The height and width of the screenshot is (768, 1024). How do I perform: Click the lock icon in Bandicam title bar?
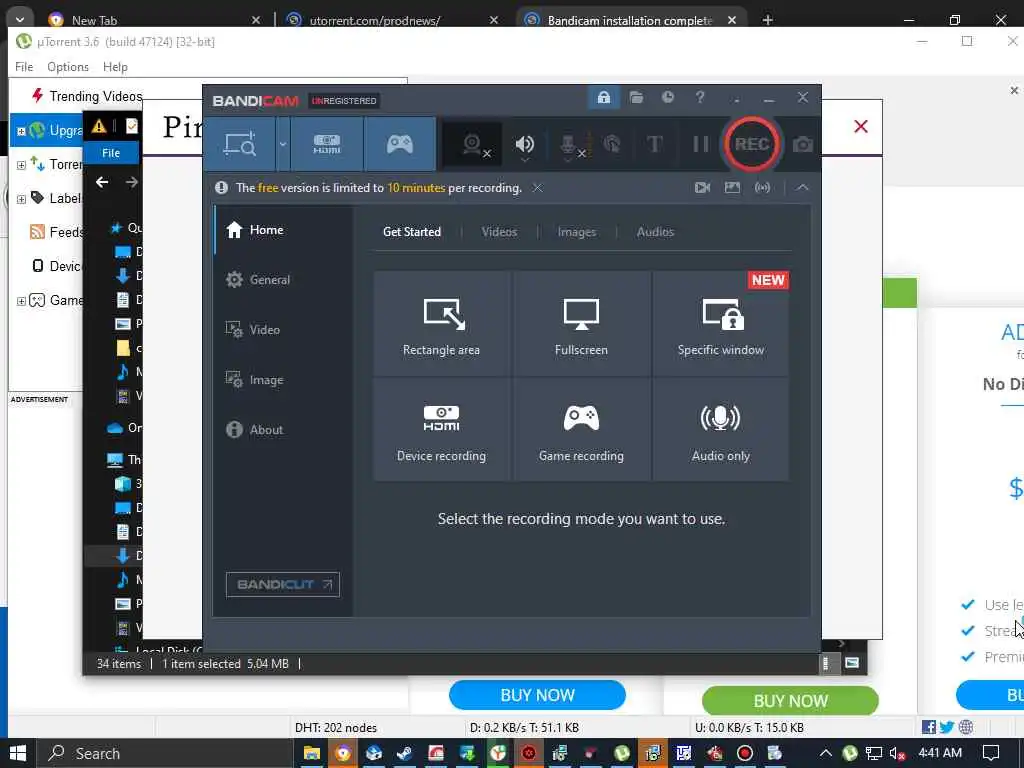603,98
